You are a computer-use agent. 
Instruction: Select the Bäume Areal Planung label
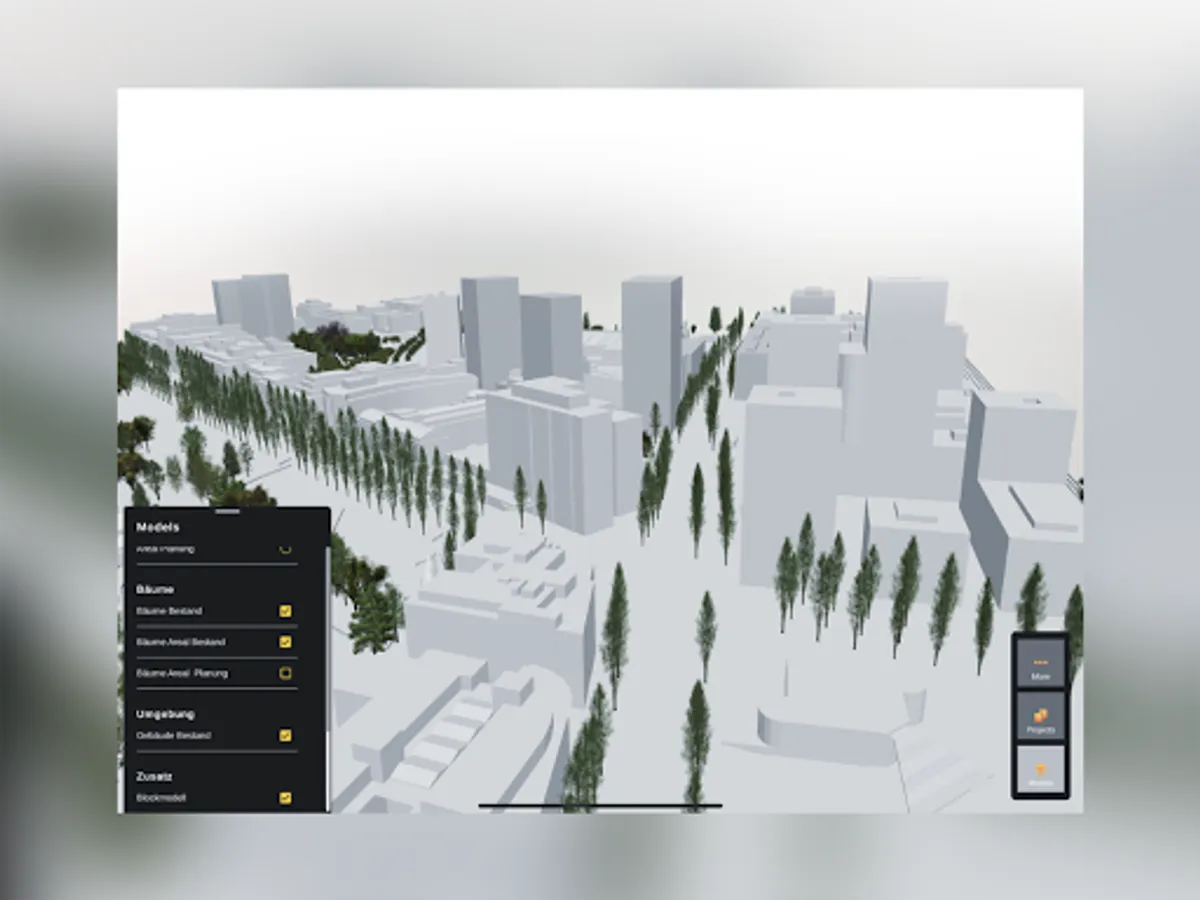[x=182, y=673]
